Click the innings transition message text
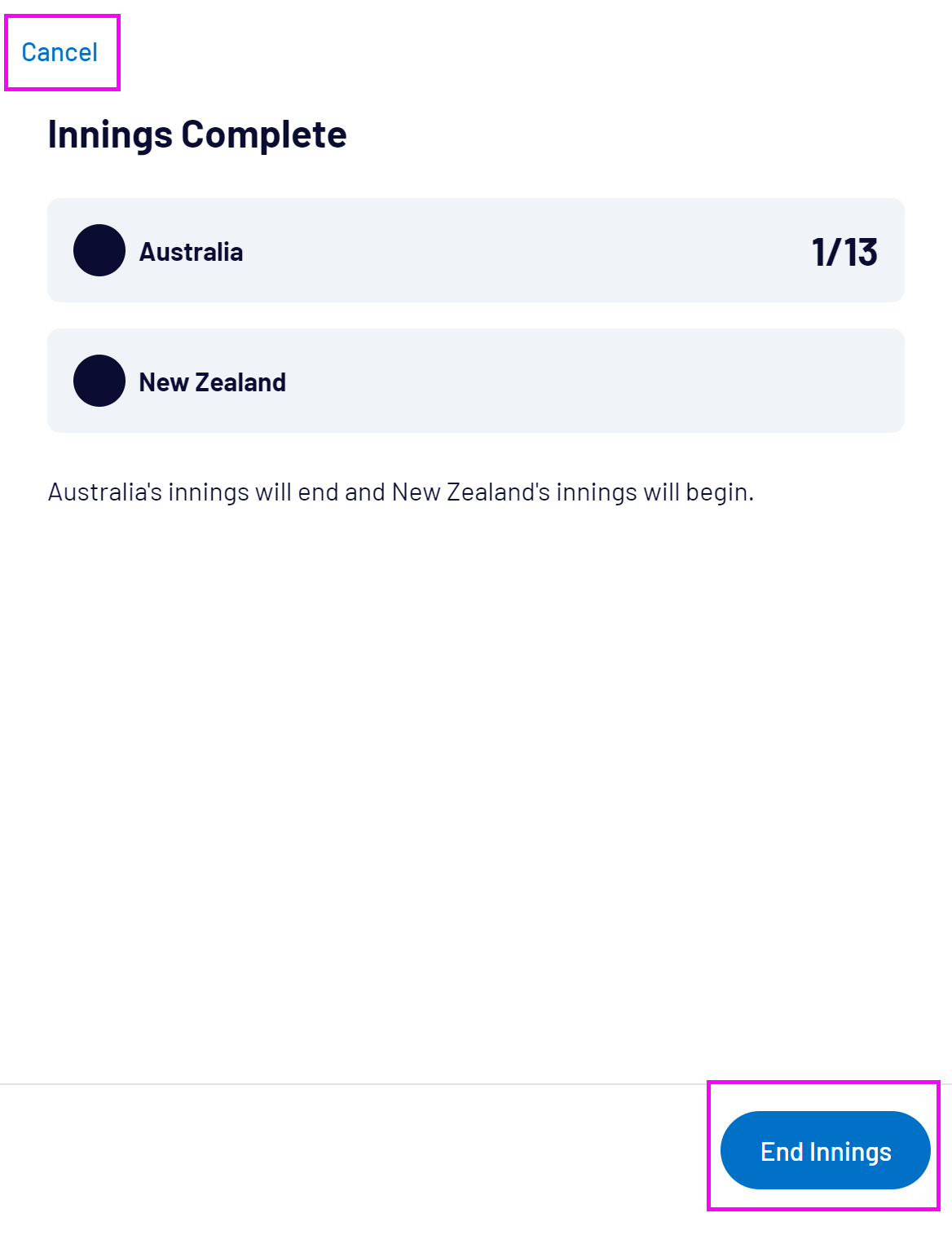 400,492
